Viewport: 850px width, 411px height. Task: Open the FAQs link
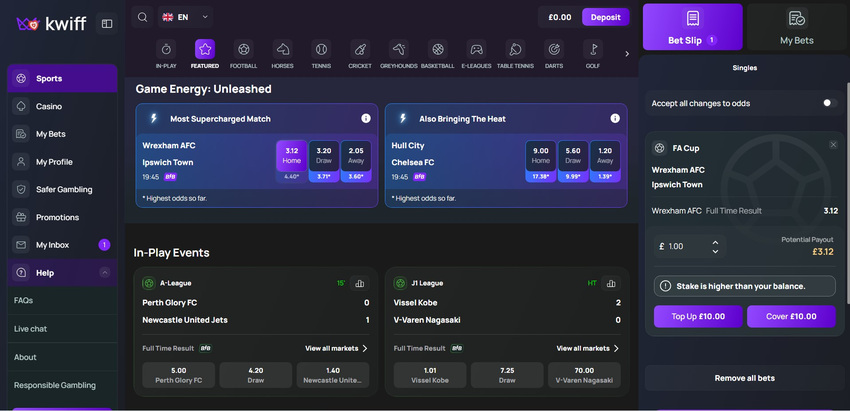[23, 300]
